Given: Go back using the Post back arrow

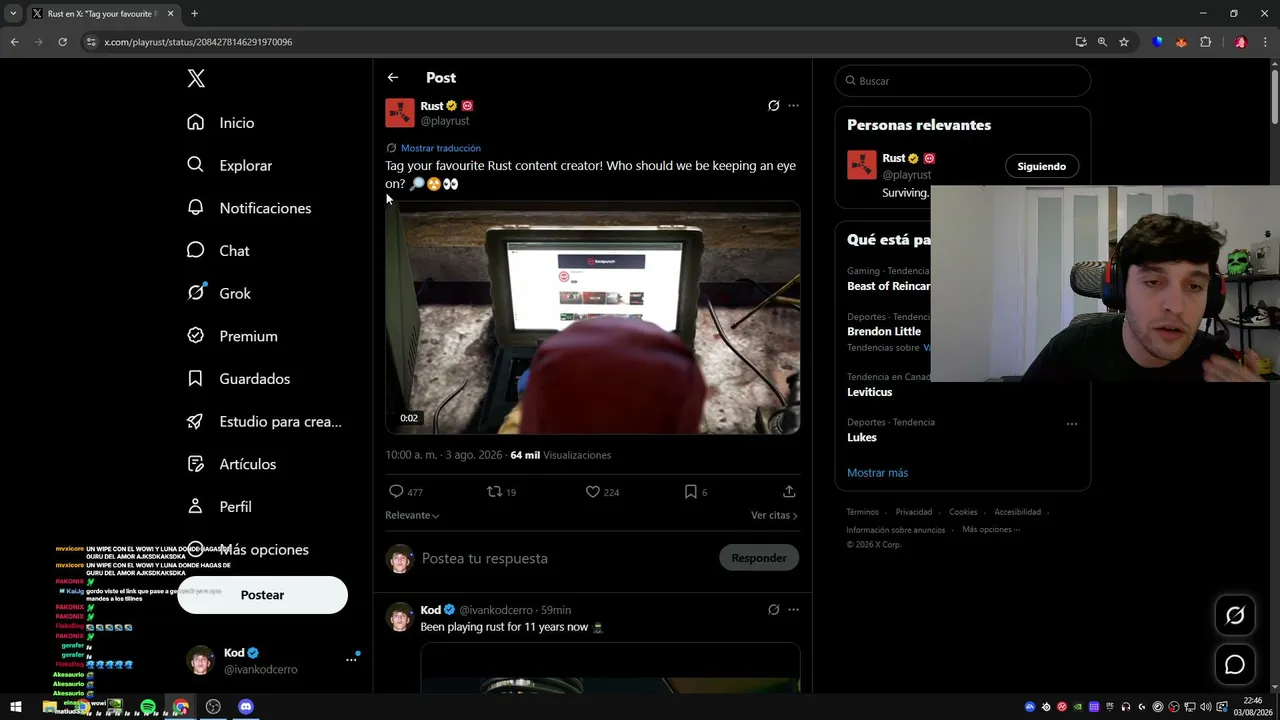Looking at the screenshot, I should [x=393, y=78].
